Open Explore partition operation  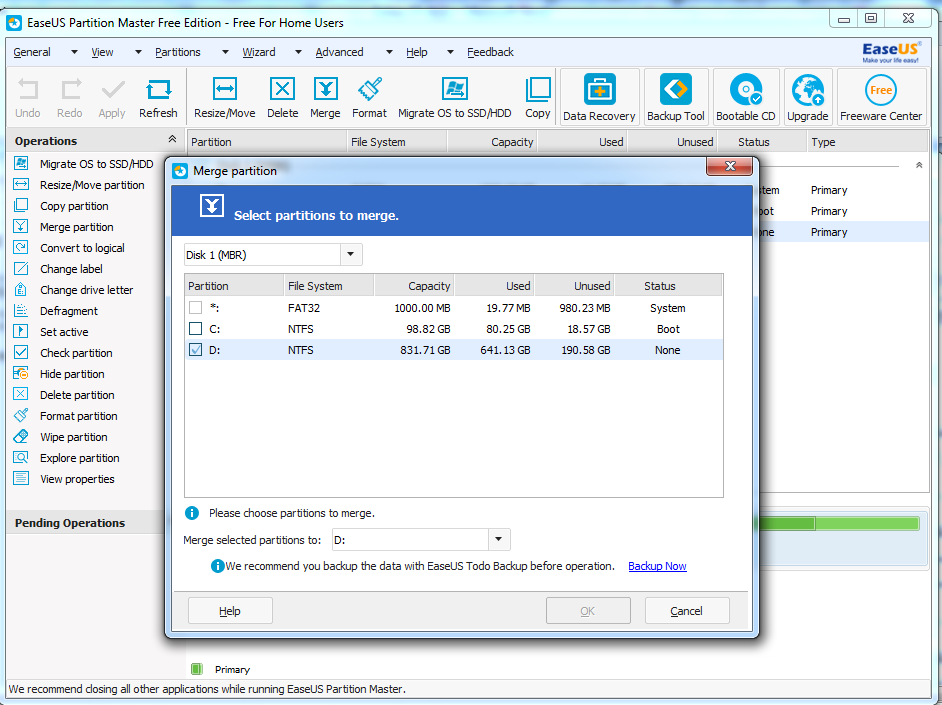[x=80, y=458]
